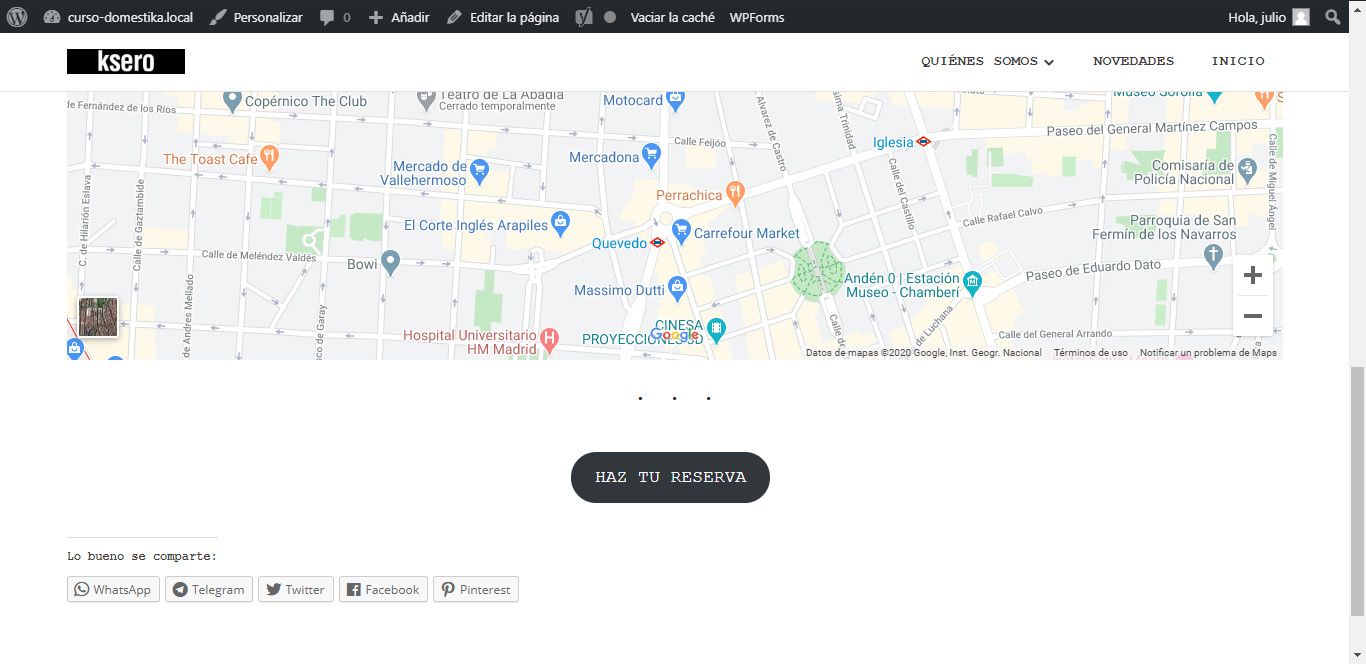1366x664 pixels.
Task: Zoom out on the map
Action: click(1252, 316)
